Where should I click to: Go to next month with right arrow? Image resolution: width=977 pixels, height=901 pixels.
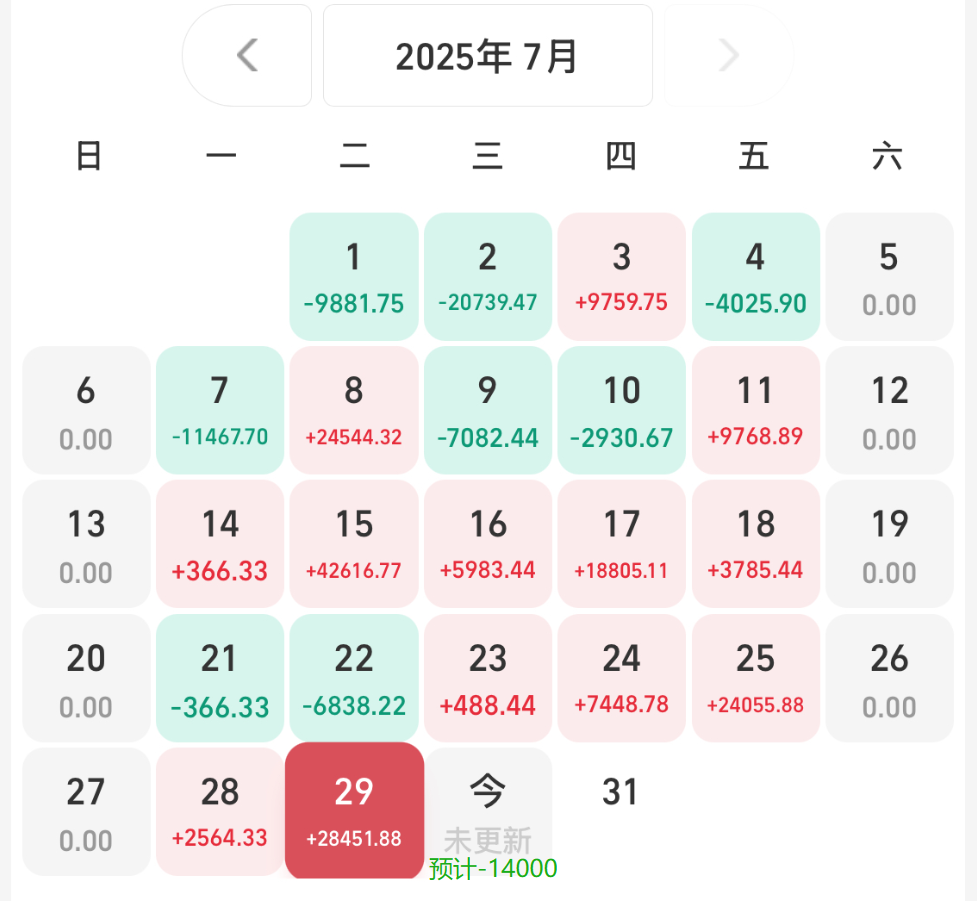tap(728, 55)
